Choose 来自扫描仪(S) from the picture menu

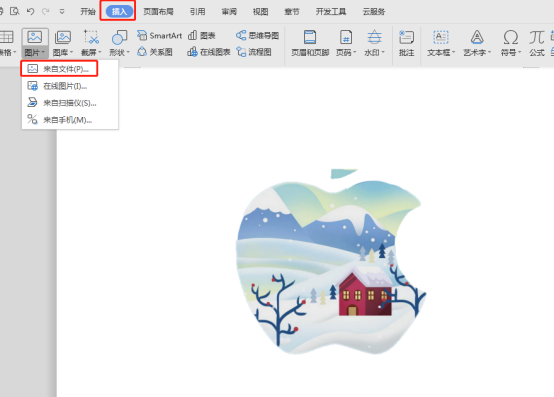[70, 103]
